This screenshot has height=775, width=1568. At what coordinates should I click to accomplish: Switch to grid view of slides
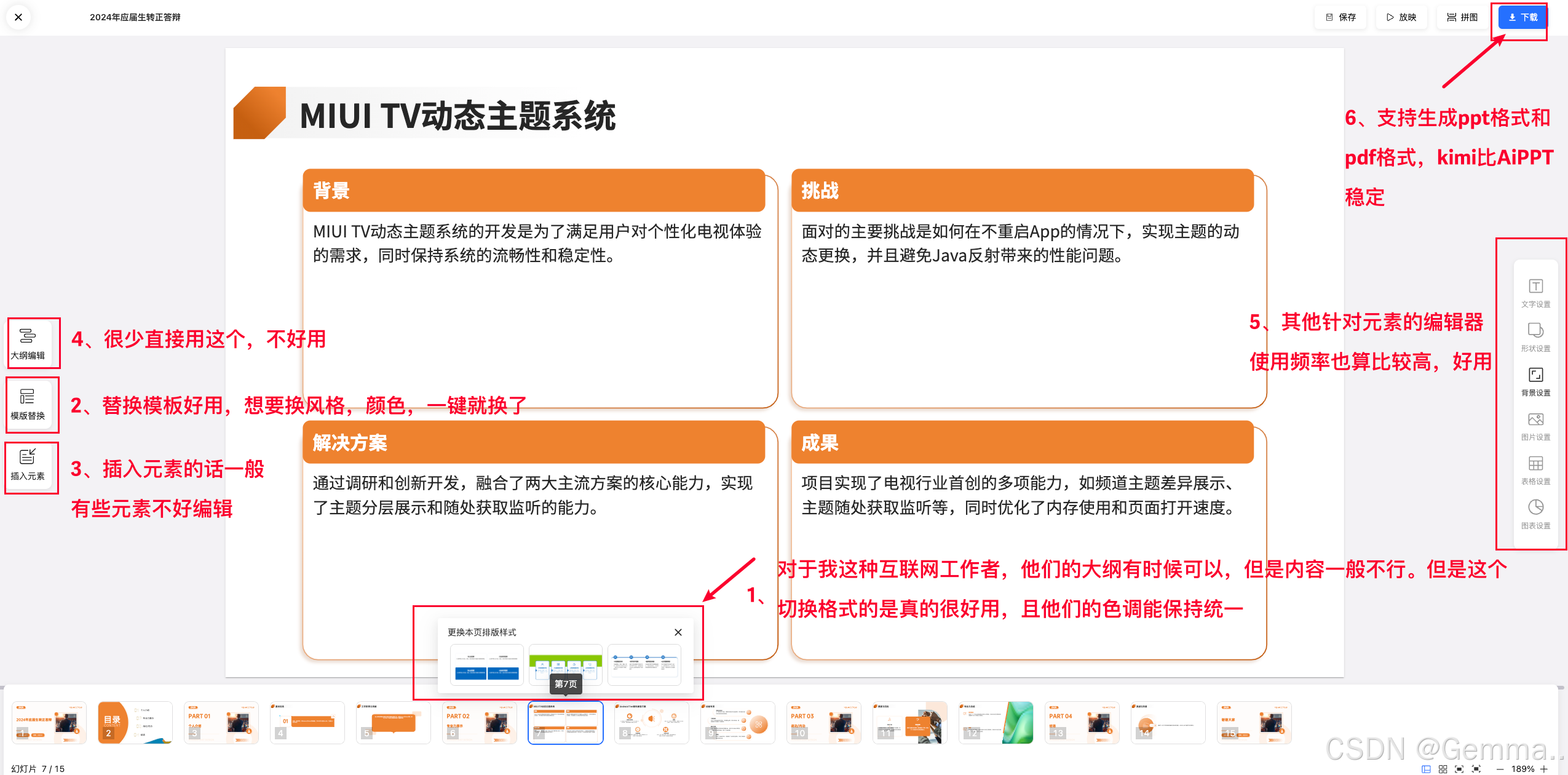click(x=1443, y=769)
